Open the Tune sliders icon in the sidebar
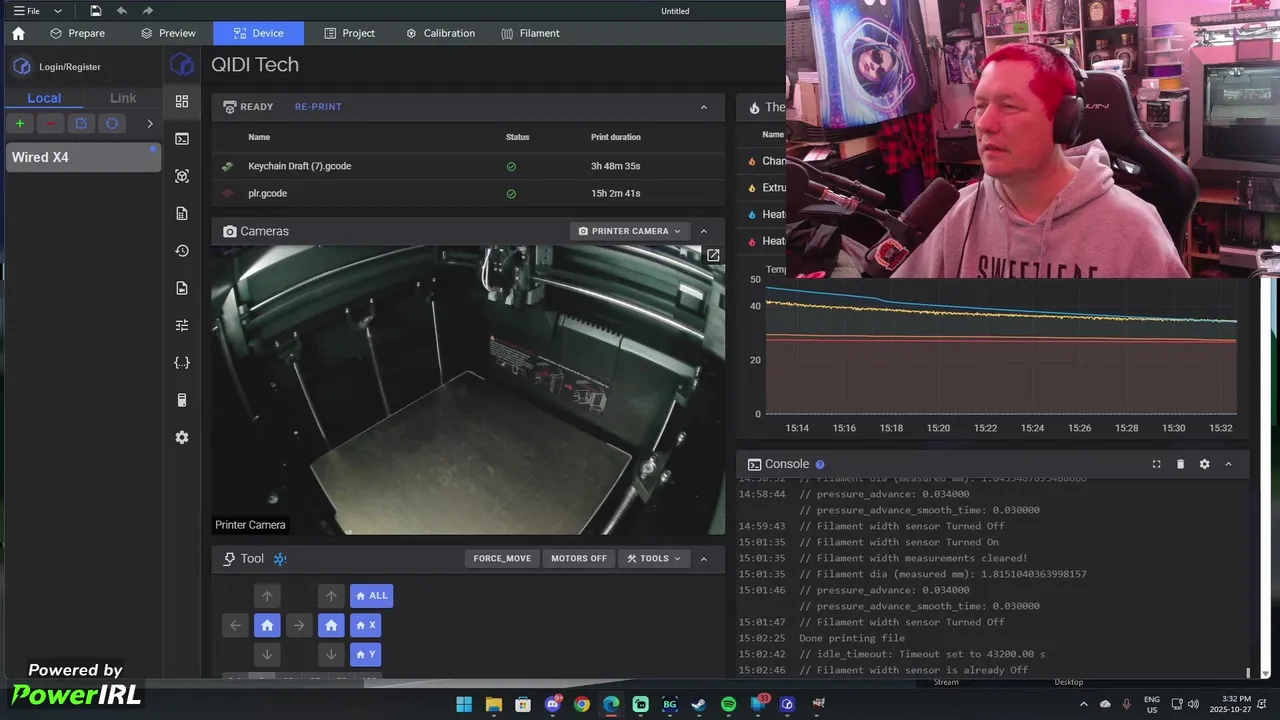The width and height of the screenshot is (1280, 720). pyautogui.click(x=182, y=325)
